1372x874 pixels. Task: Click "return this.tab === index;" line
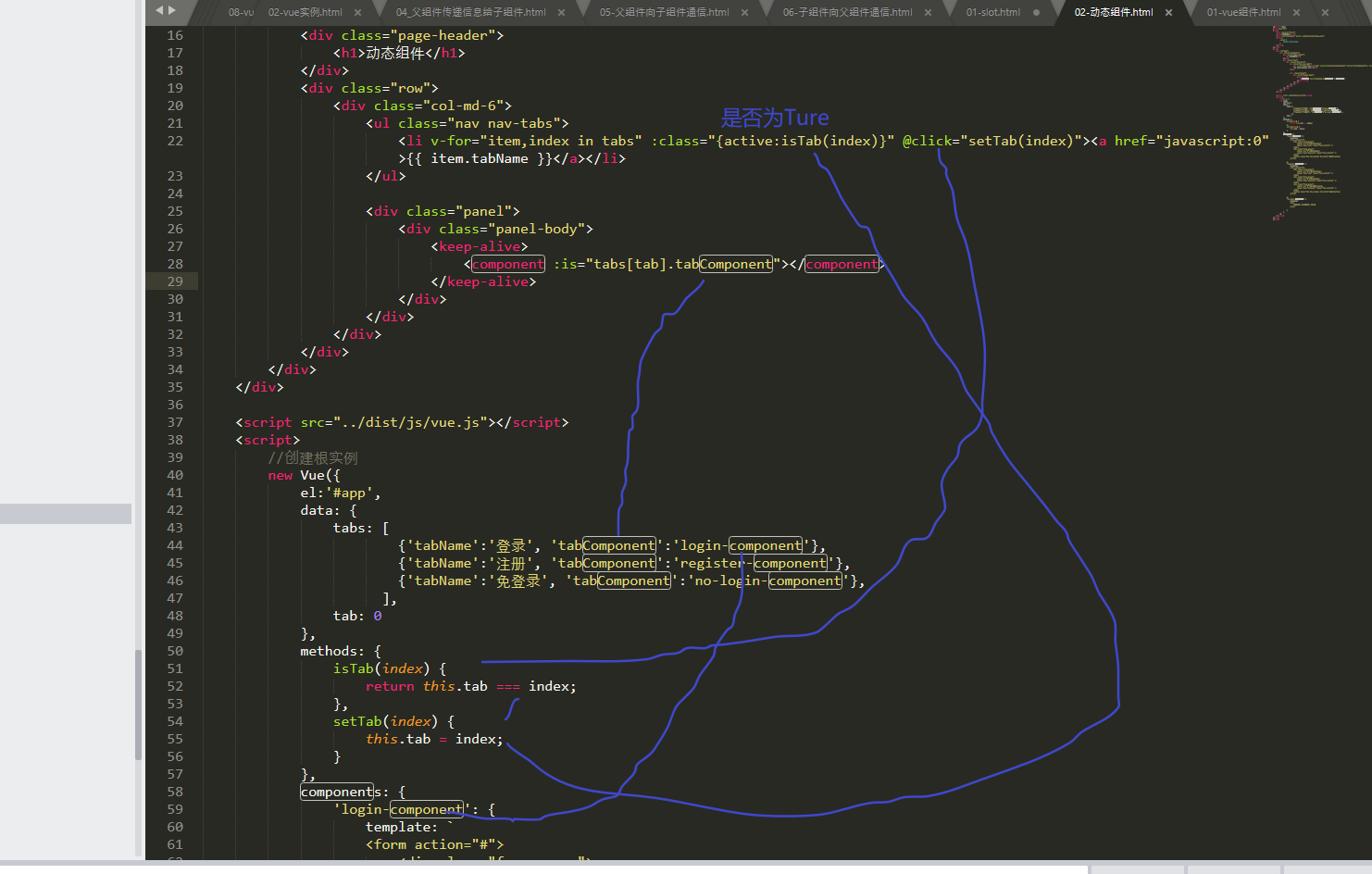click(471, 686)
